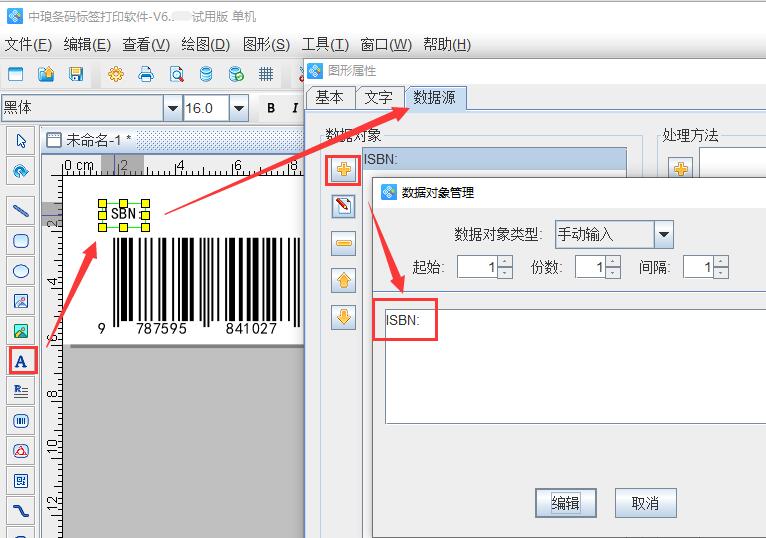Select the ellipse drawing tool
Image resolution: width=766 pixels, height=538 pixels.
tap(20, 271)
